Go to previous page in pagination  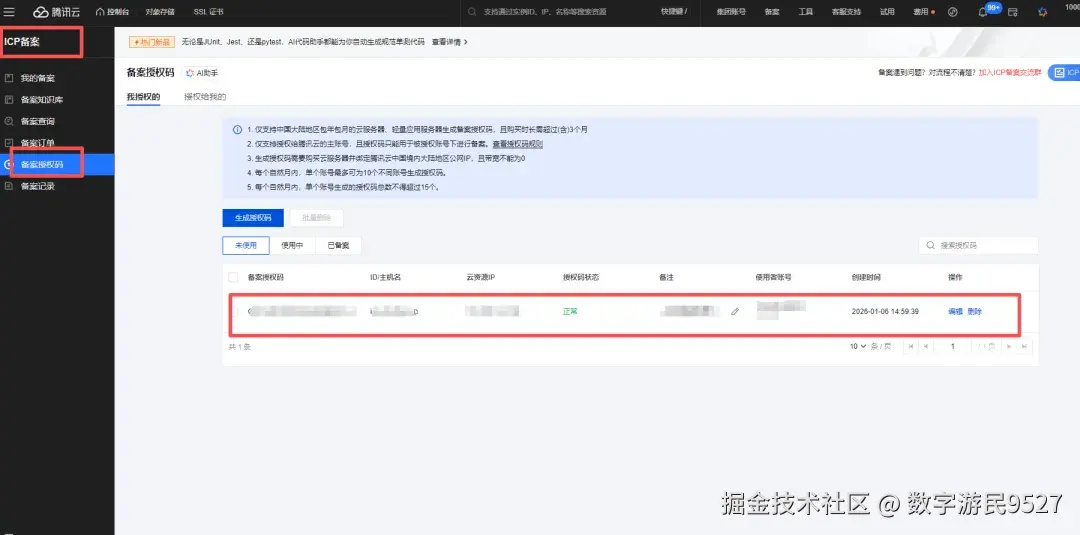pyautogui.click(x=926, y=346)
